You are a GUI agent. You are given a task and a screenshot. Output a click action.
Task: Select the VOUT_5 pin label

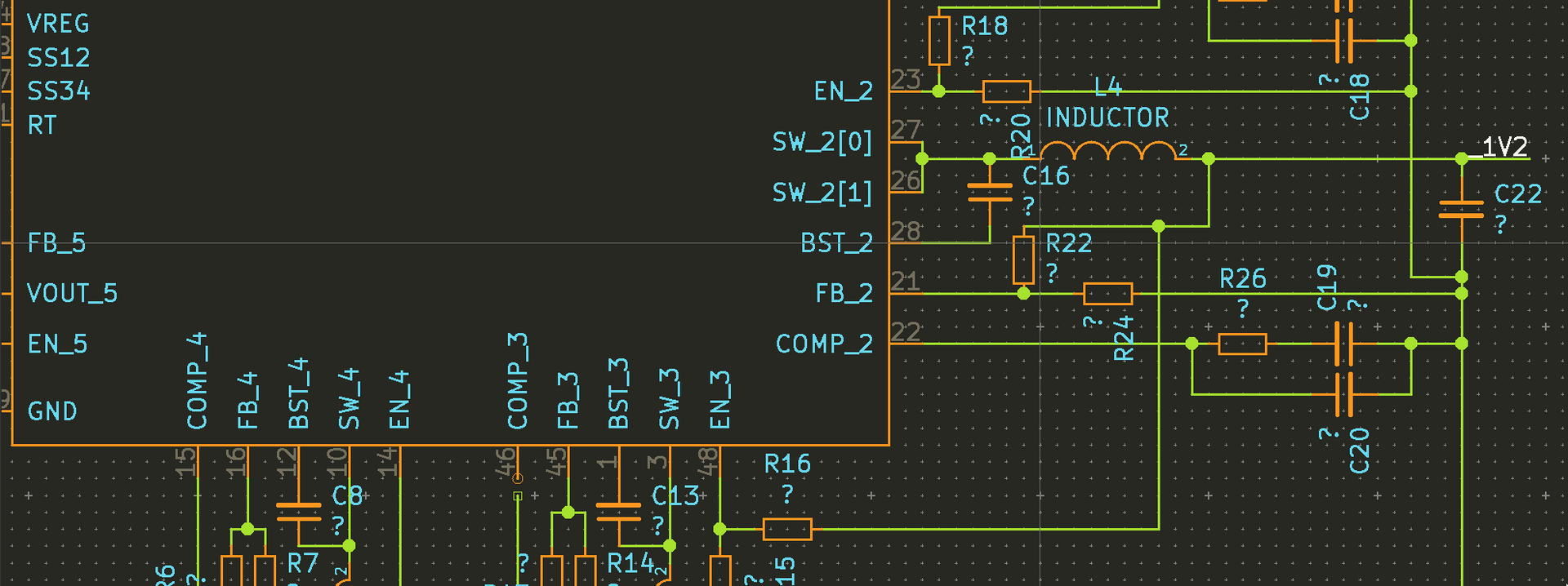72,294
